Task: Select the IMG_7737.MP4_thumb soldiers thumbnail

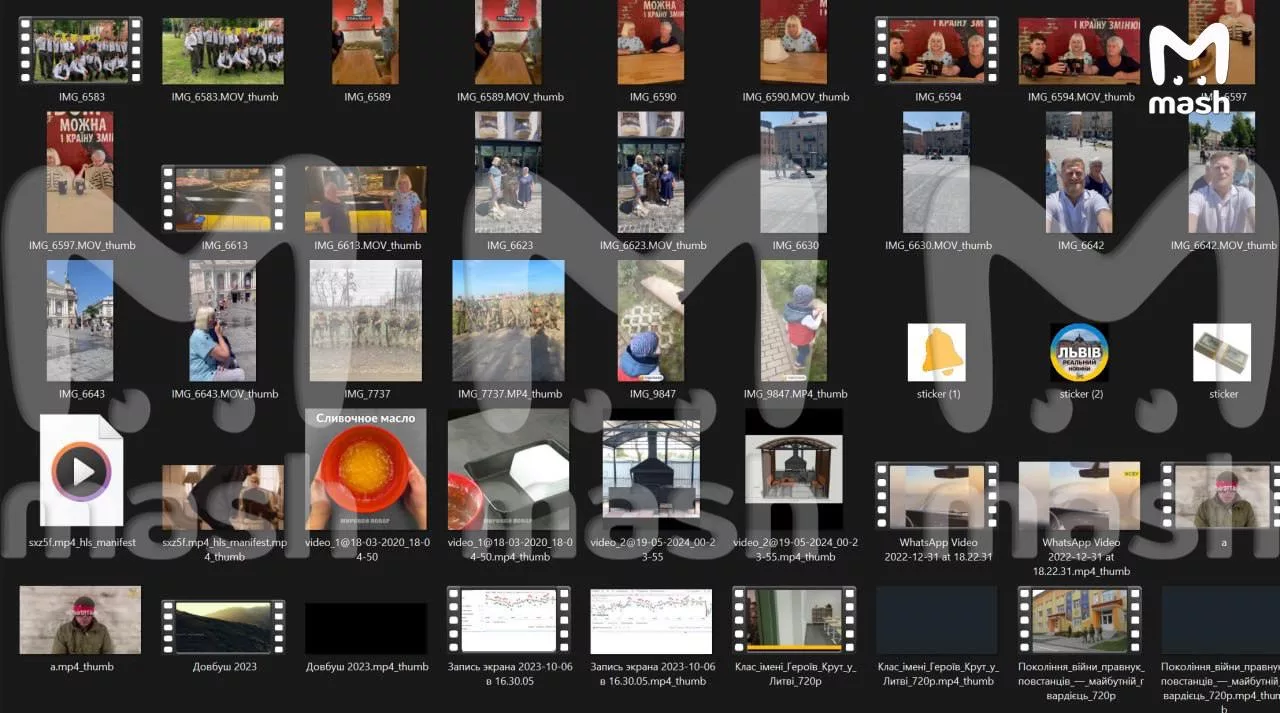Action: pyautogui.click(x=509, y=321)
